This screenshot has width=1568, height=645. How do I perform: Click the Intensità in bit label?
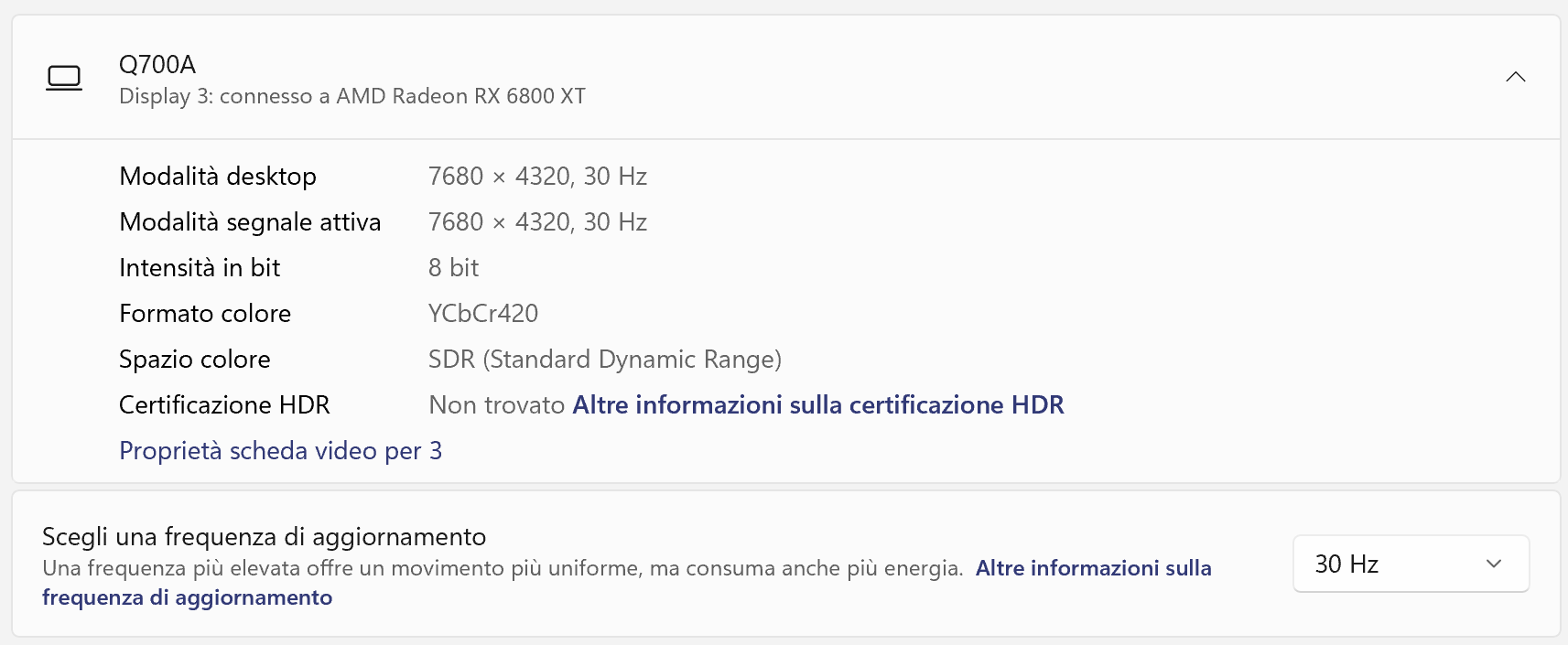click(200, 267)
